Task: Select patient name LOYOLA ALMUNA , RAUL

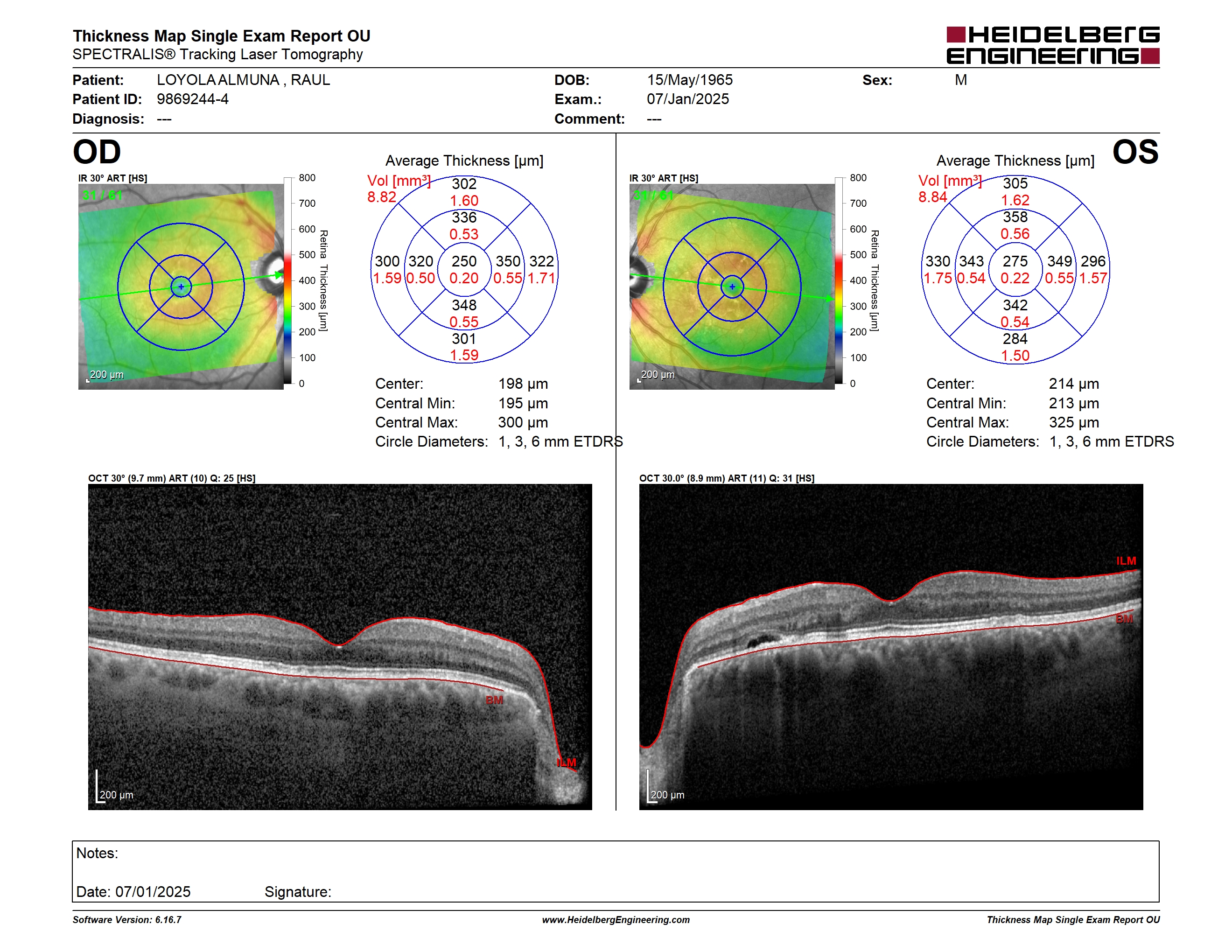Action: (243, 80)
